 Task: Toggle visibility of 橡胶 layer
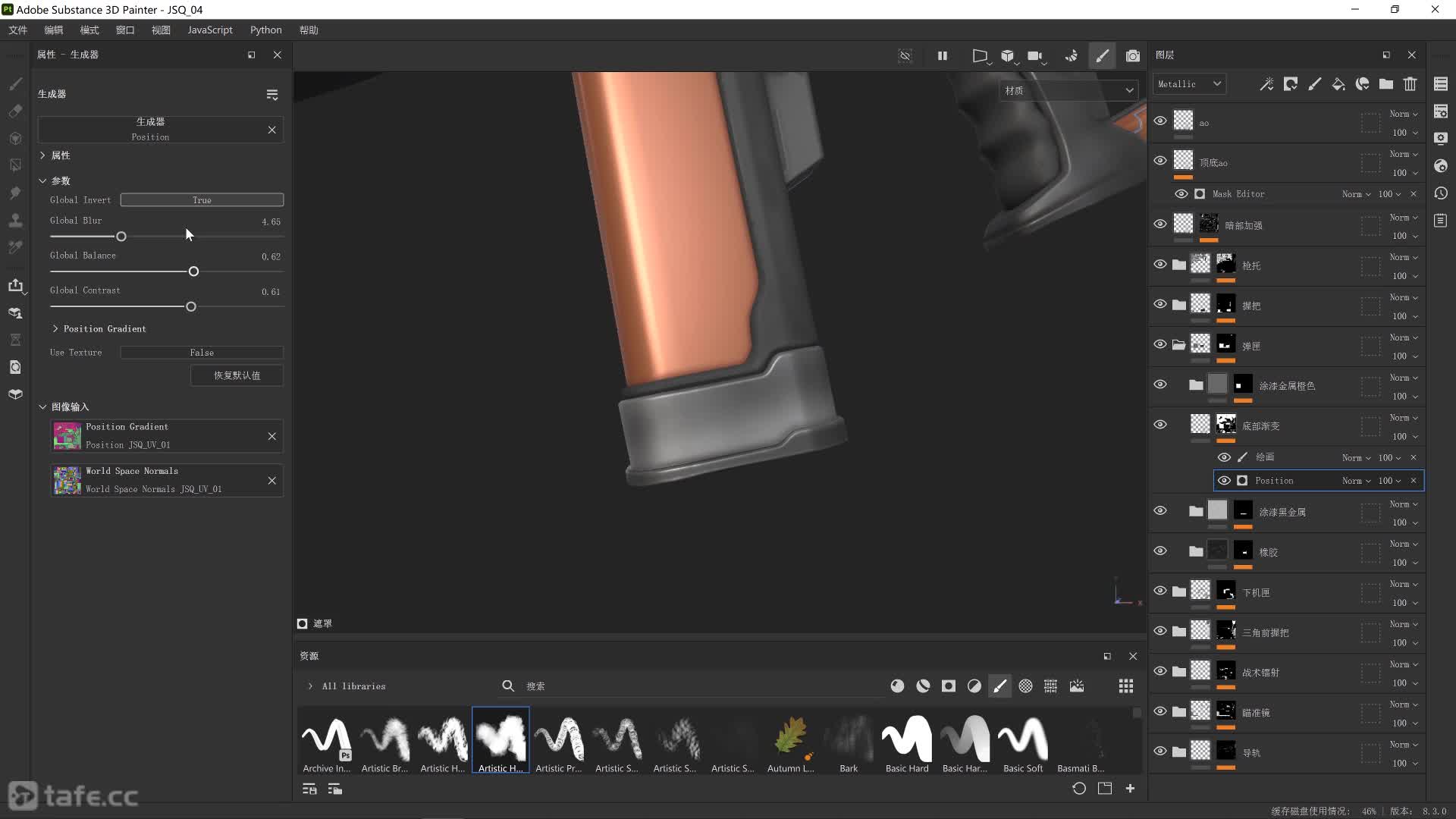click(1160, 551)
